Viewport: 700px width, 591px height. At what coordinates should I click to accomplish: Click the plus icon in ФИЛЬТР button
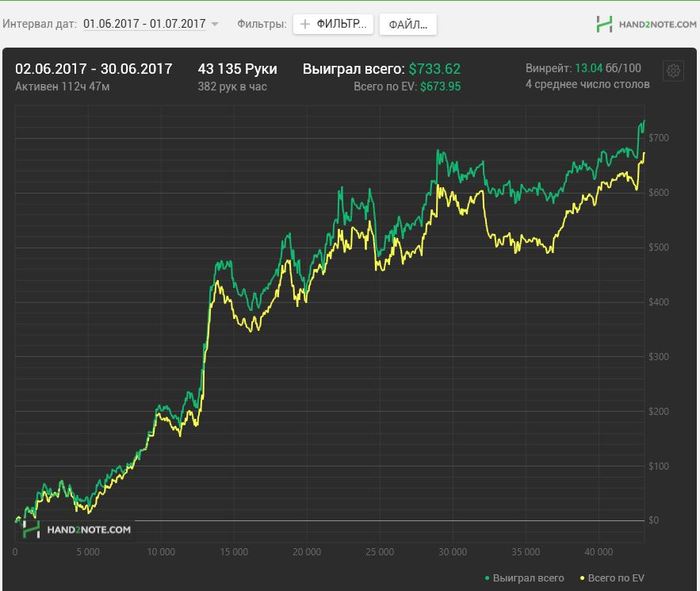click(x=305, y=24)
